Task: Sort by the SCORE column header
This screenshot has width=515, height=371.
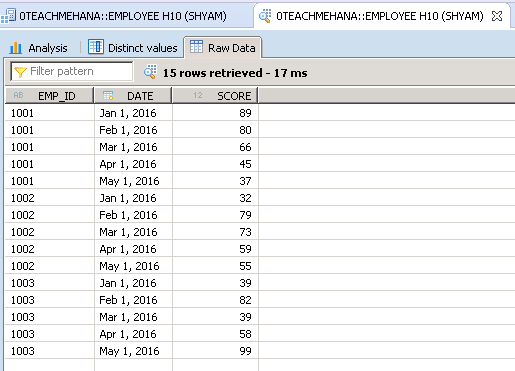Action: point(215,96)
